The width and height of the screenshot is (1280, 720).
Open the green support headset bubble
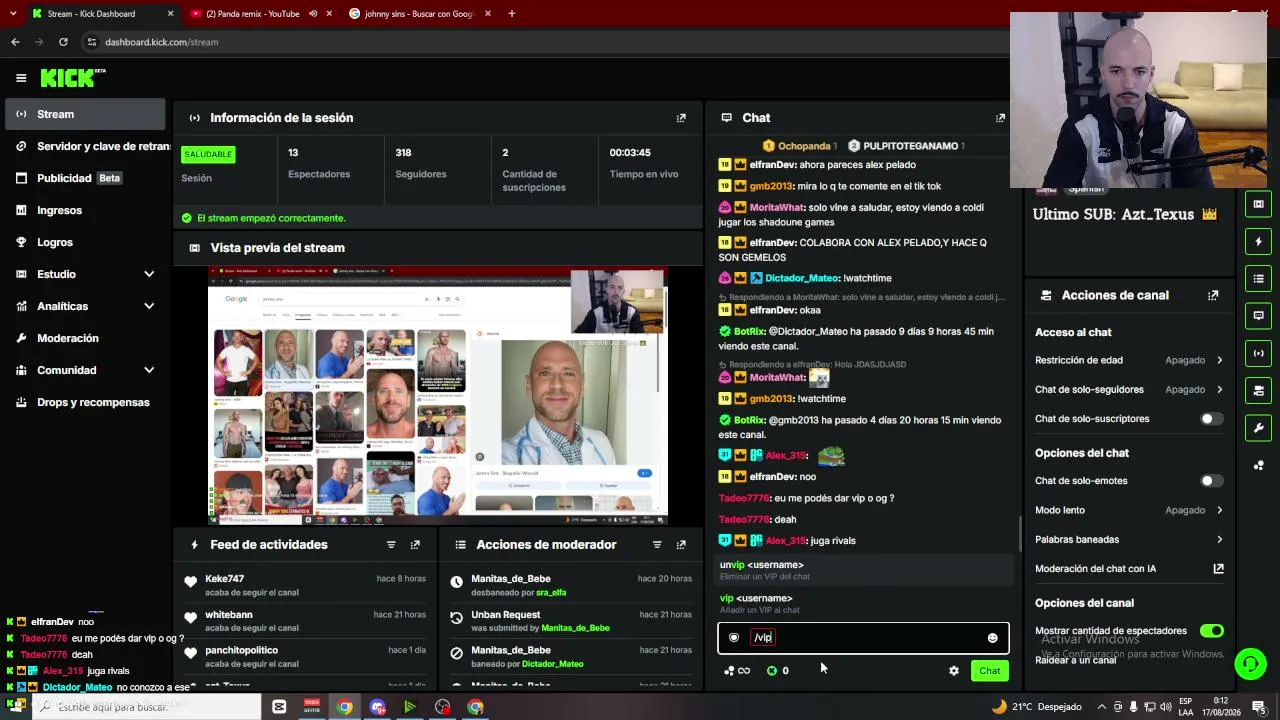[x=1250, y=664]
